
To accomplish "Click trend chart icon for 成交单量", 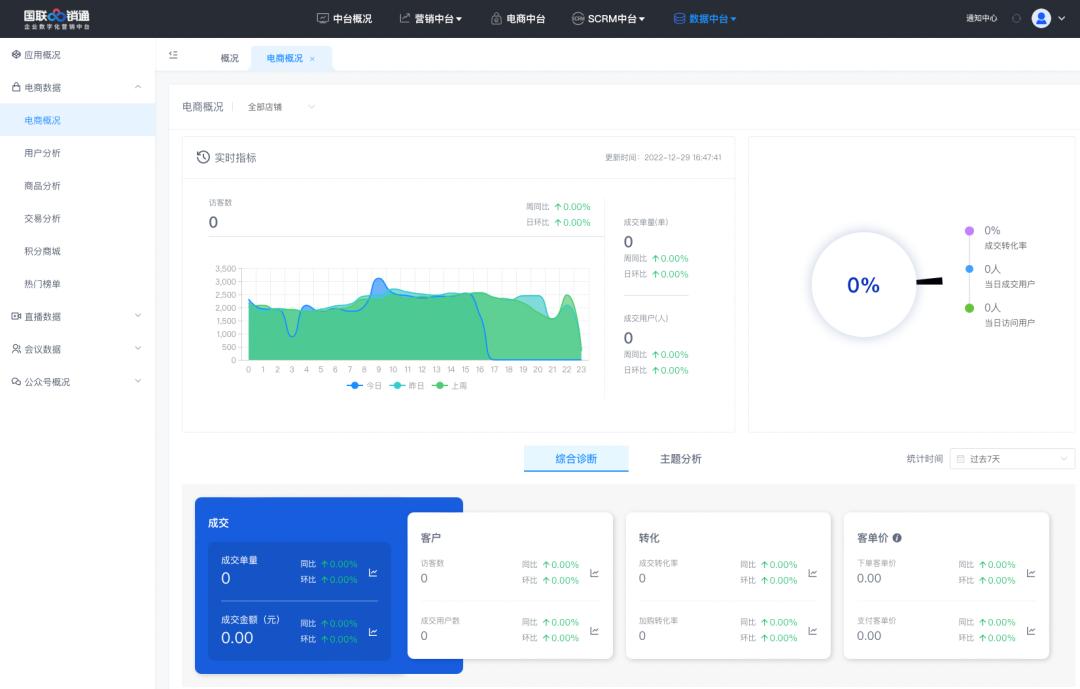I will coord(373,572).
